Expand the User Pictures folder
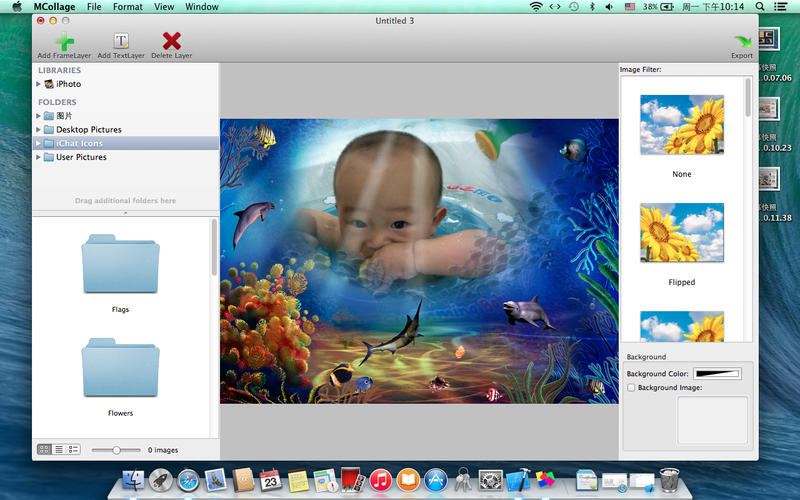 (x=38, y=157)
